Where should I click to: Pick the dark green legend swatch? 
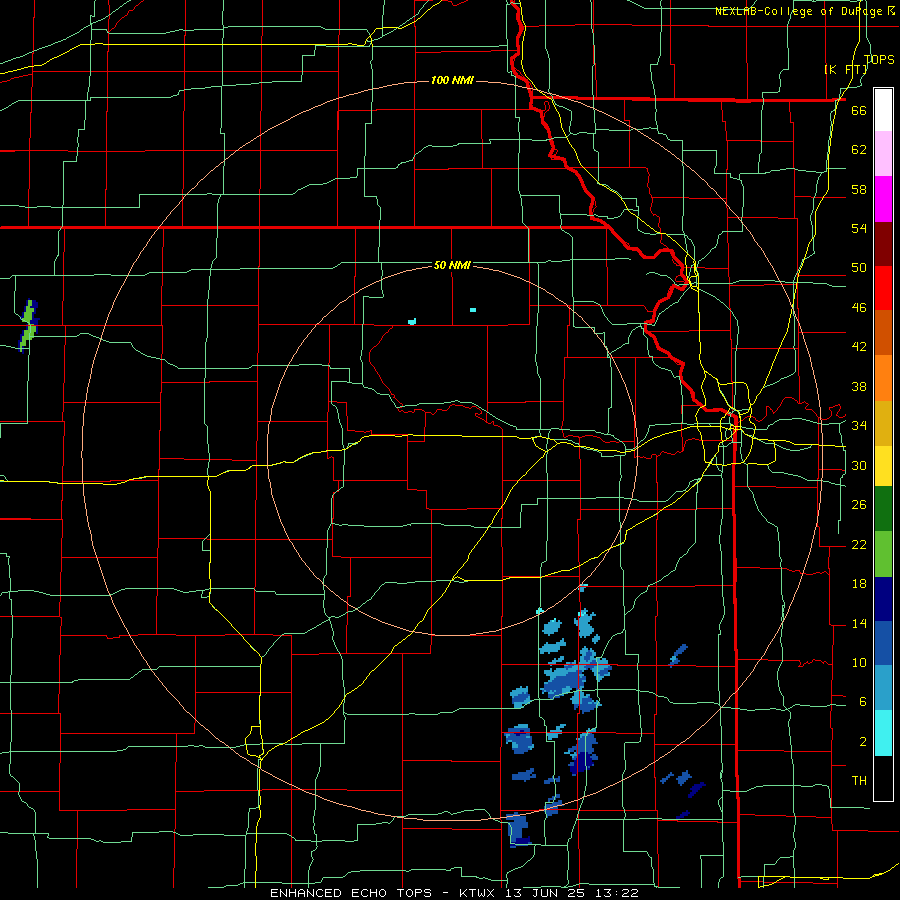[x=883, y=509]
